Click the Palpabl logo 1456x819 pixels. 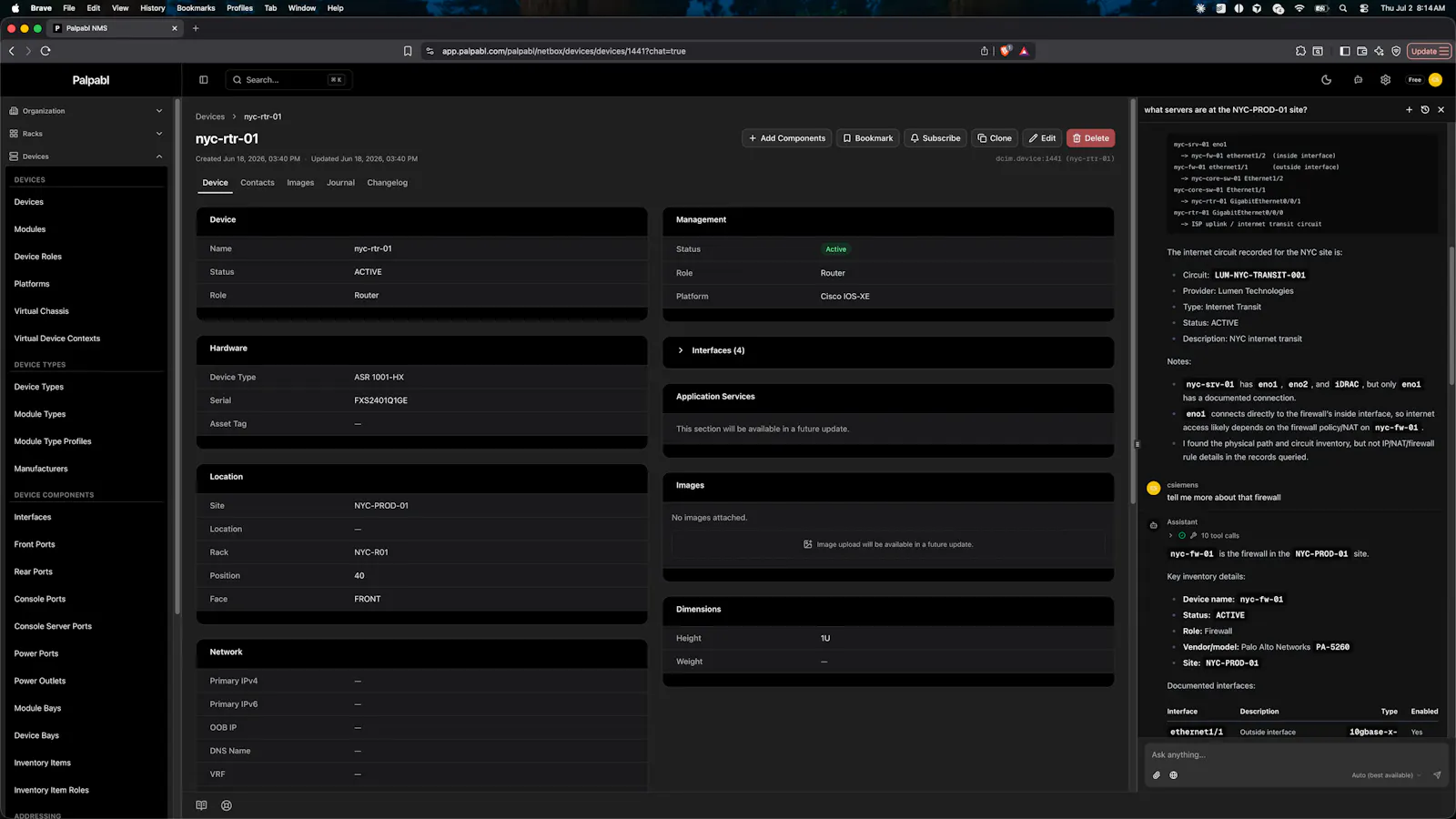click(x=91, y=80)
